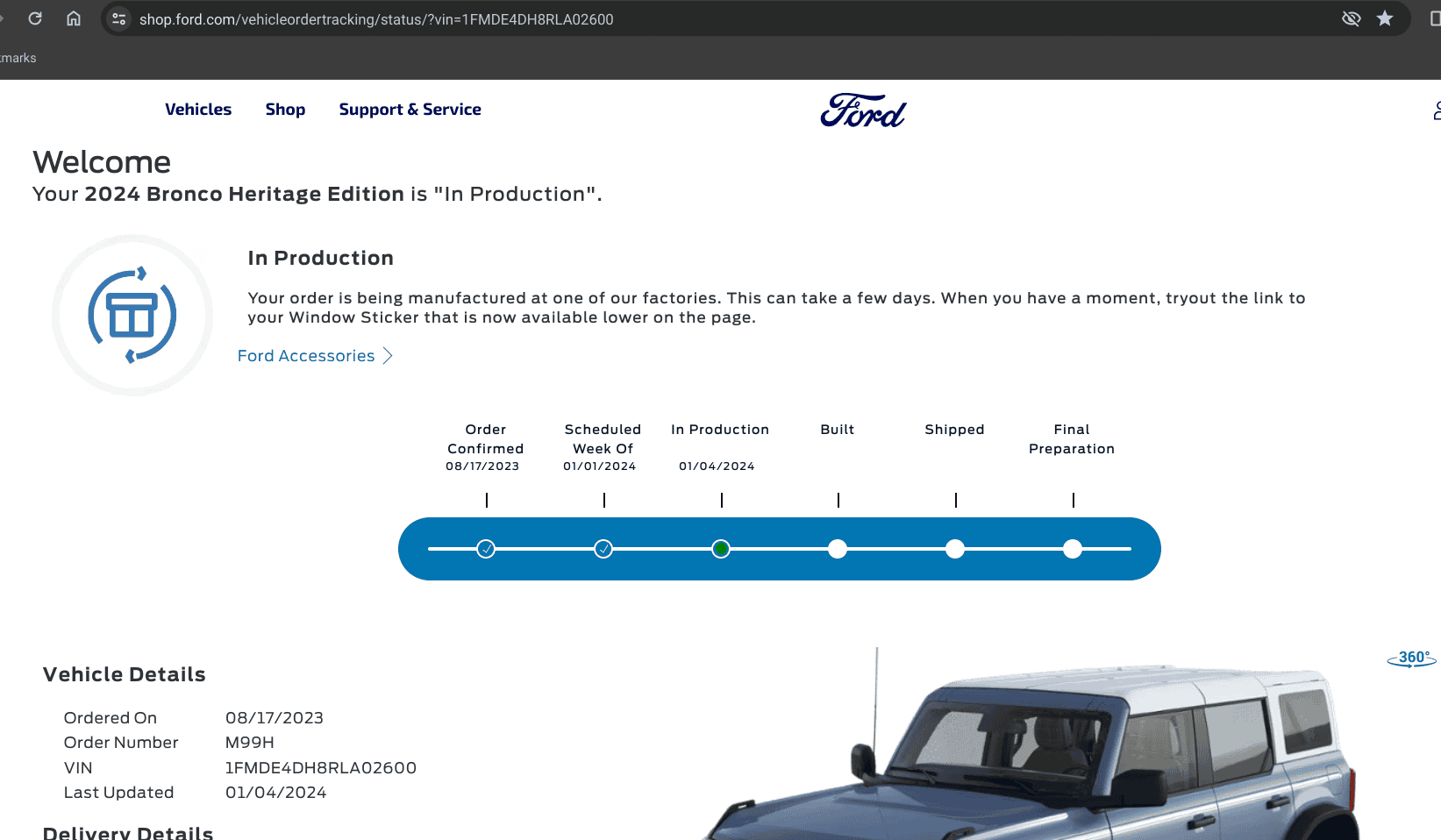The width and height of the screenshot is (1441, 840).
Task: Select the green In Production progress marker
Action: tap(721, 549)
